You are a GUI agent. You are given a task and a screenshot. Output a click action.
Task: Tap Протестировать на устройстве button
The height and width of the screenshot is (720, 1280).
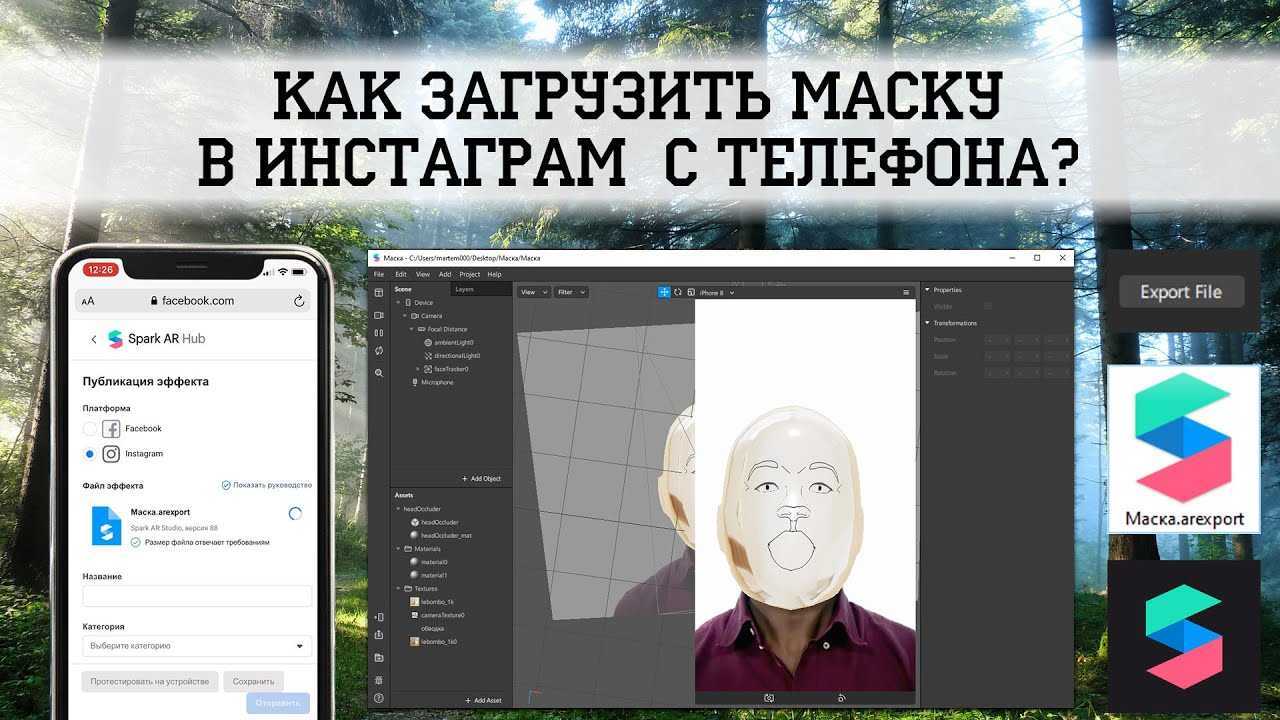[x=150, y=681]
